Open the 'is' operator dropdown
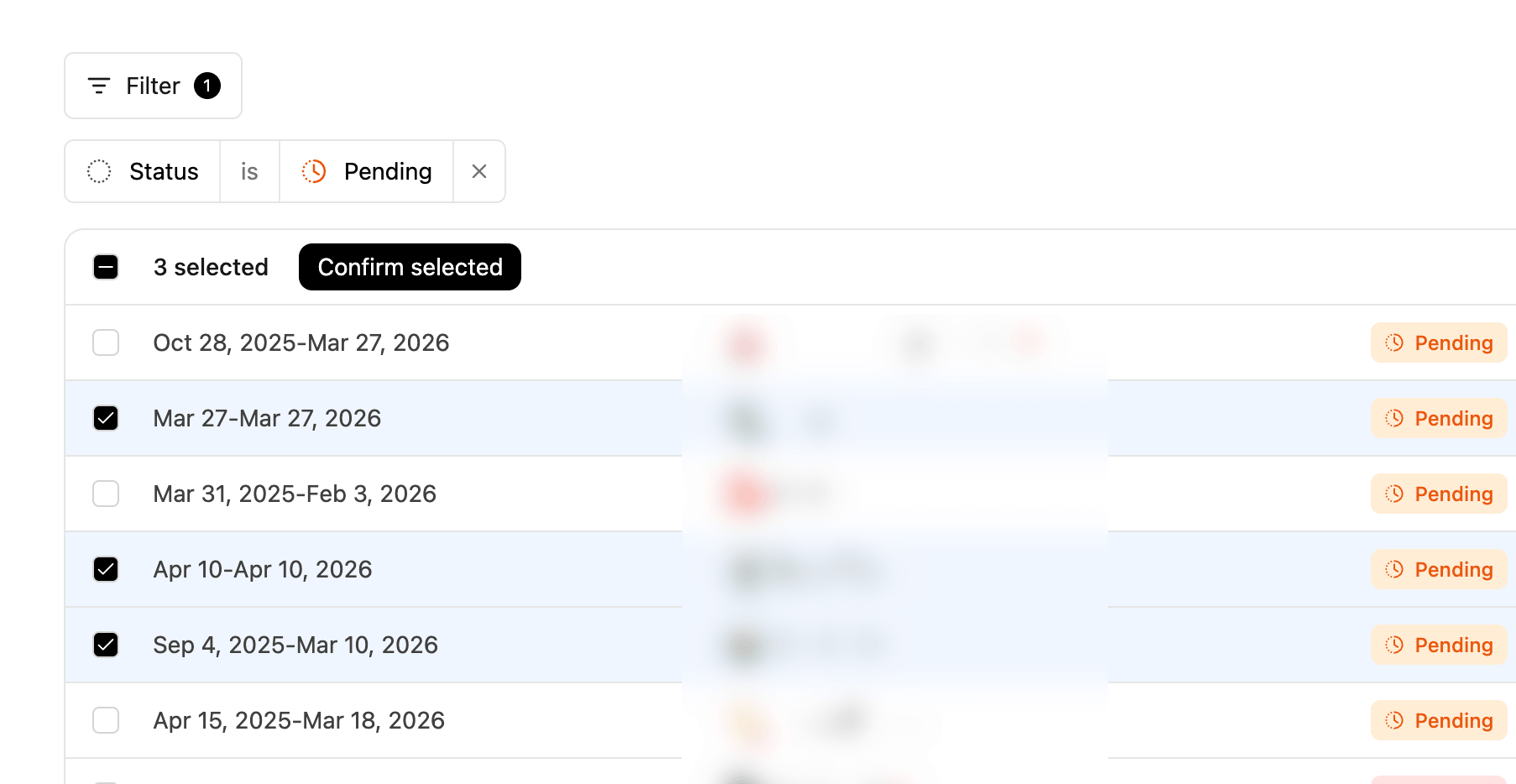The height and width of the screenshot is (784, 1516). pyautogui.click(x=249, y=171)
